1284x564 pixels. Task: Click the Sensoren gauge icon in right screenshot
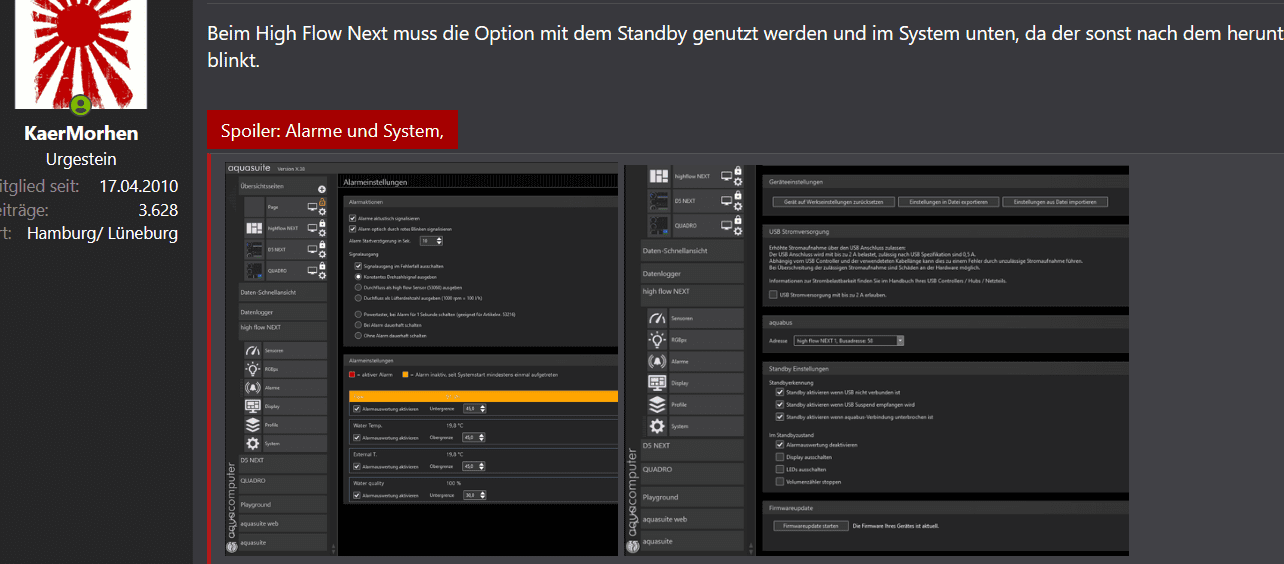click(657, 318)
